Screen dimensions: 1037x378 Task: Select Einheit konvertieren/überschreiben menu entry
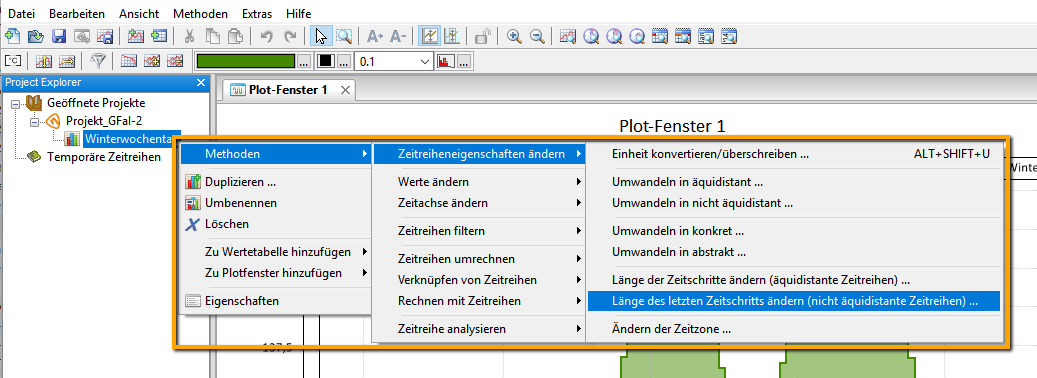(794, 154)
